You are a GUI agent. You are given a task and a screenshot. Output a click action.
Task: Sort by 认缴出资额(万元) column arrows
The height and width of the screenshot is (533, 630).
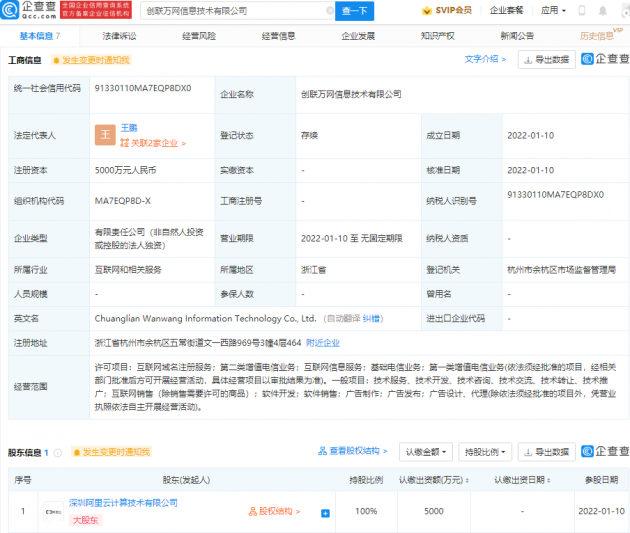click(467, 480)
